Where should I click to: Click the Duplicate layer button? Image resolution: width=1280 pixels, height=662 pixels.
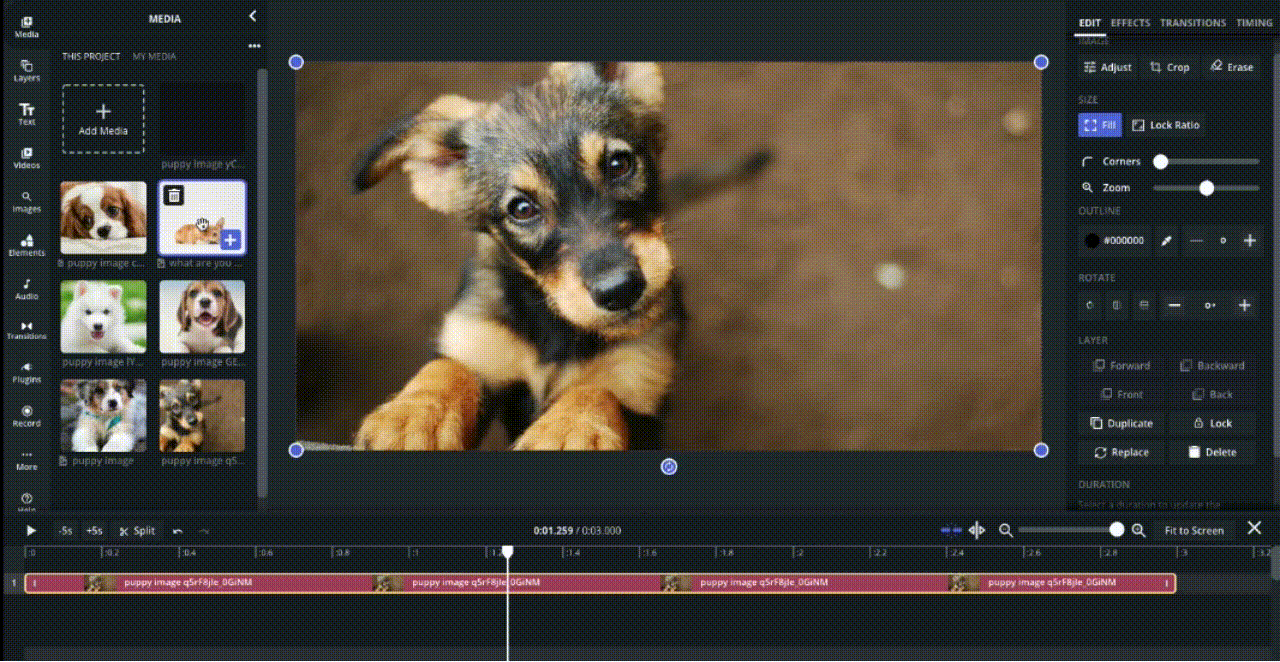[x=1121, y=423]
